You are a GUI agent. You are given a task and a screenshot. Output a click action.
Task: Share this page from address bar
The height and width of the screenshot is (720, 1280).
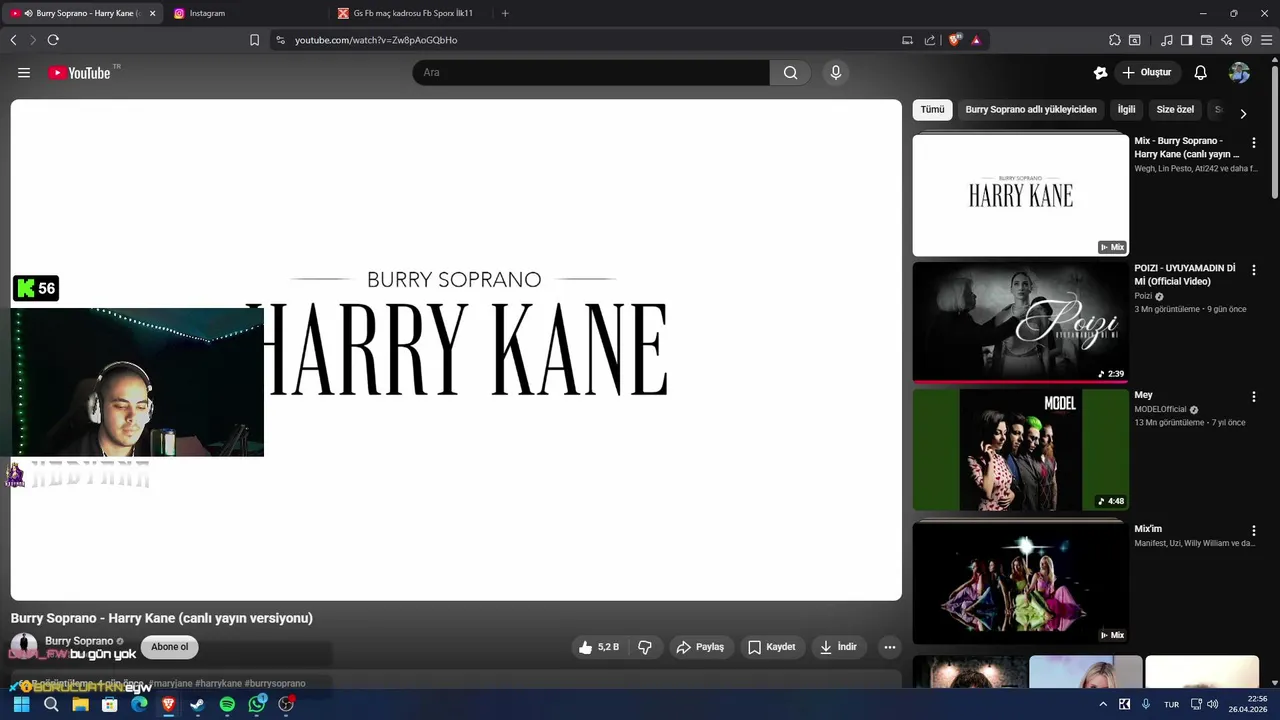pyautogui.click(x=930, y=40)
